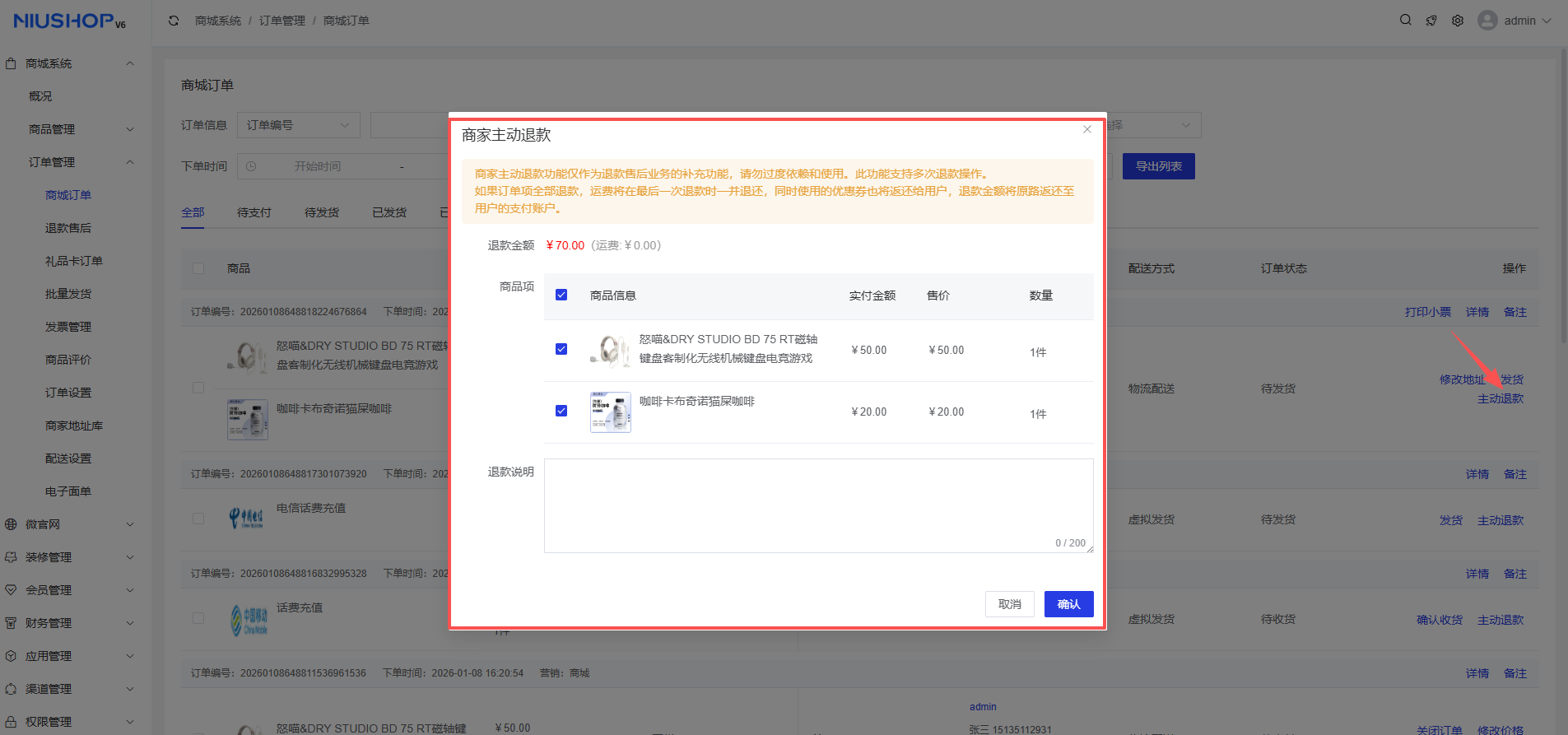The height and width of the screenshot is (735, 1568).
Task: Click the refresh icon in the top bar
Action: (174, 21)
